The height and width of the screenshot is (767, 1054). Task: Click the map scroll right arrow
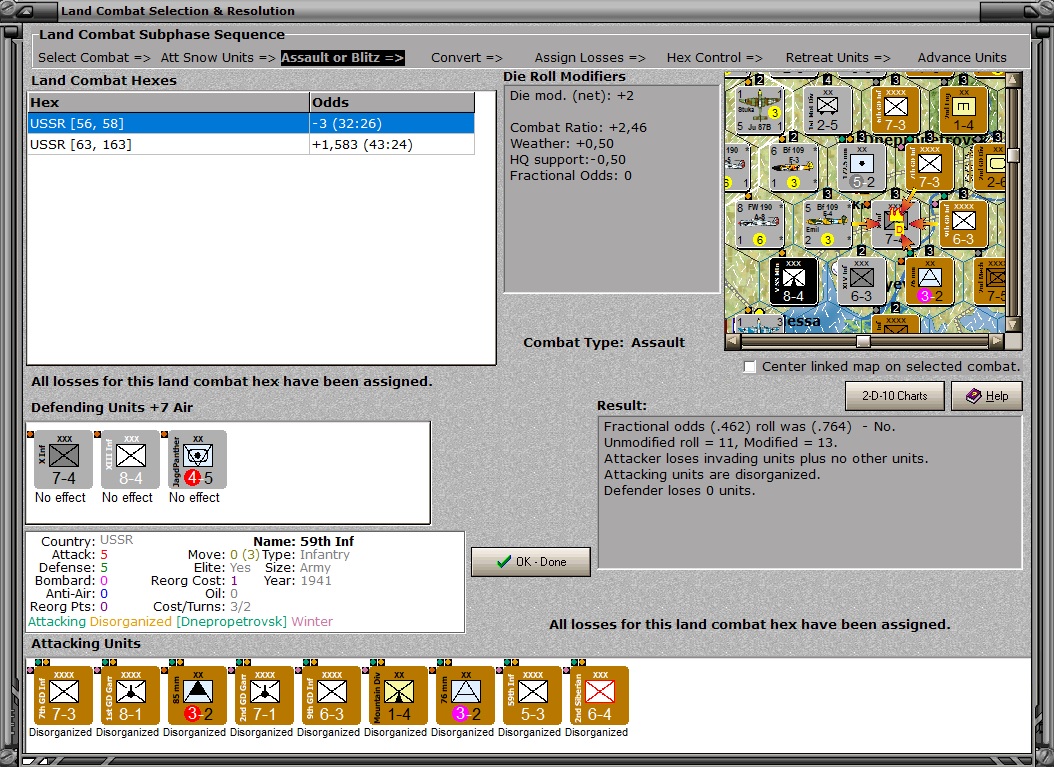(998, 341)
